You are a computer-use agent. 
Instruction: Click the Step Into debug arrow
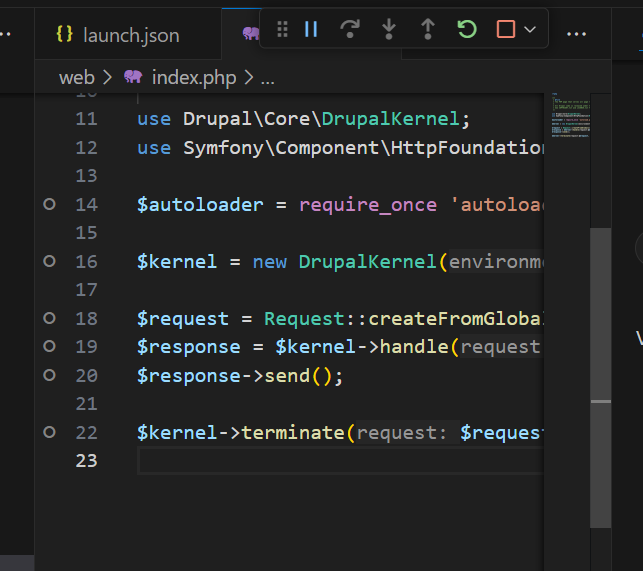point(389,29)
